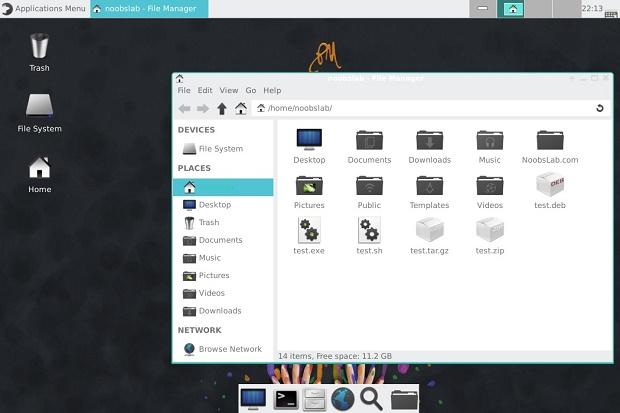This screenshot has height=413, width=620.
Task: Open the Downloads folder icon
Action: [429, 146]
